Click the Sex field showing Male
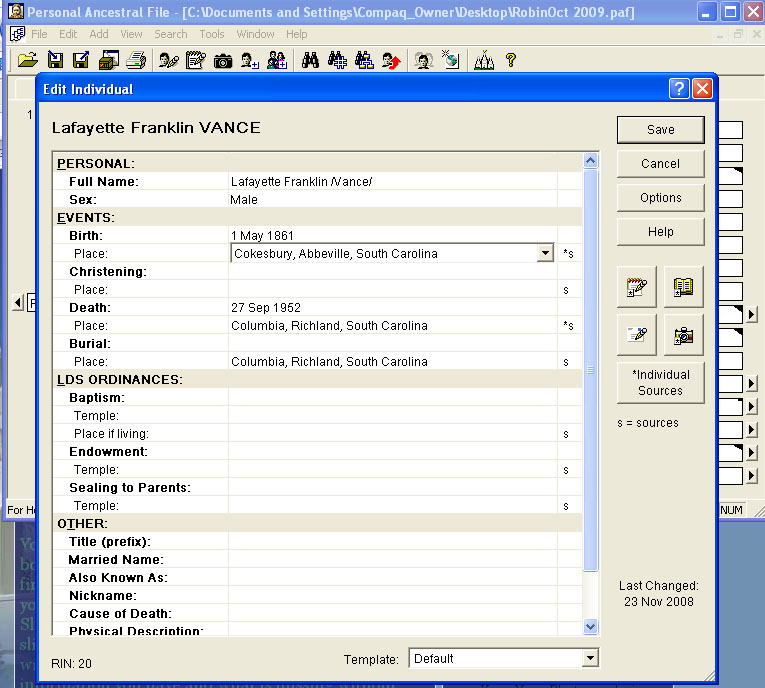 pos(393,200)
